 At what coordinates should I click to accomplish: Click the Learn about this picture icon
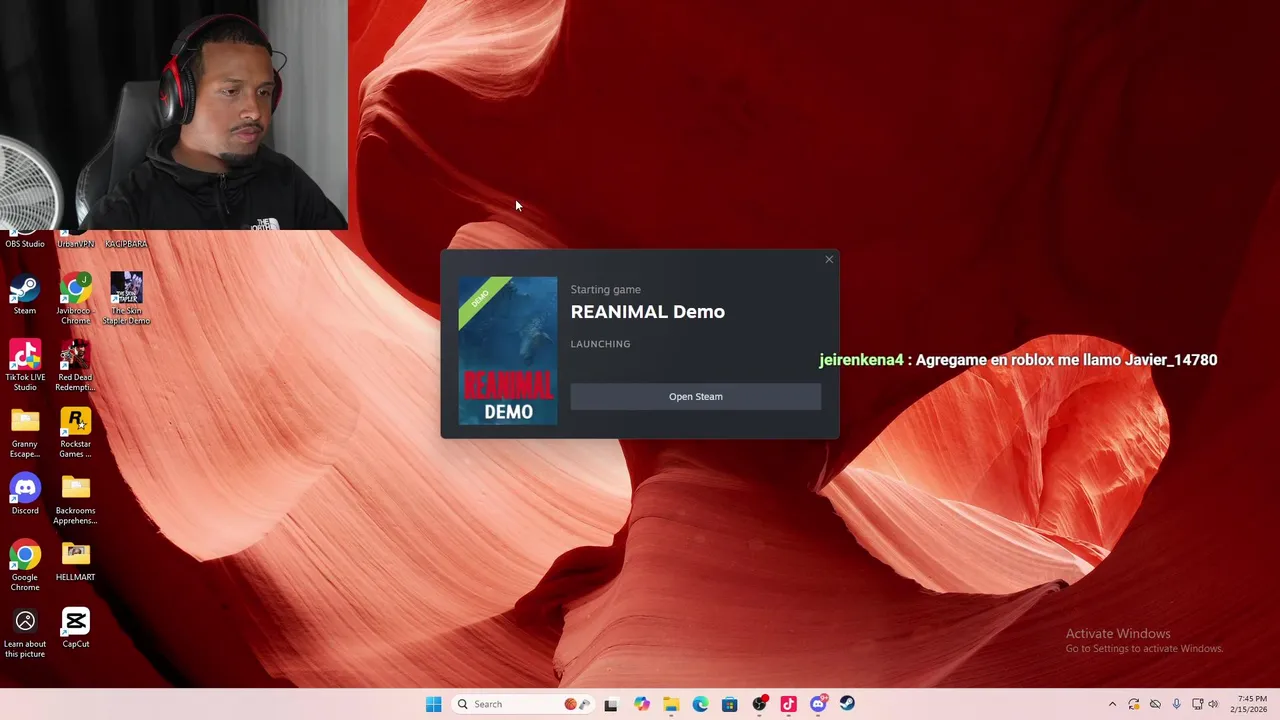25,634
